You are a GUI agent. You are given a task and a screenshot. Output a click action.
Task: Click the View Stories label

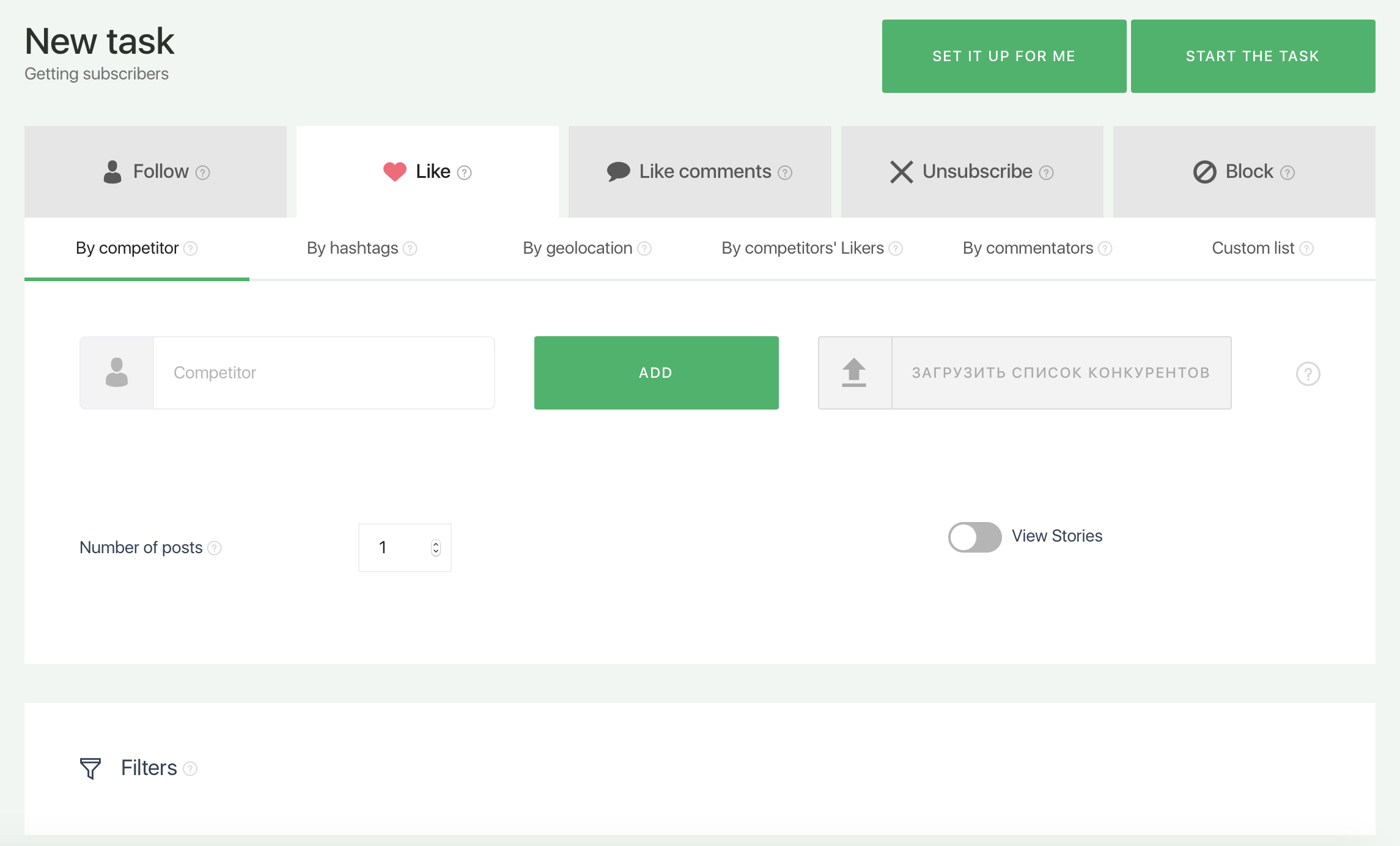click(1057, 536)
